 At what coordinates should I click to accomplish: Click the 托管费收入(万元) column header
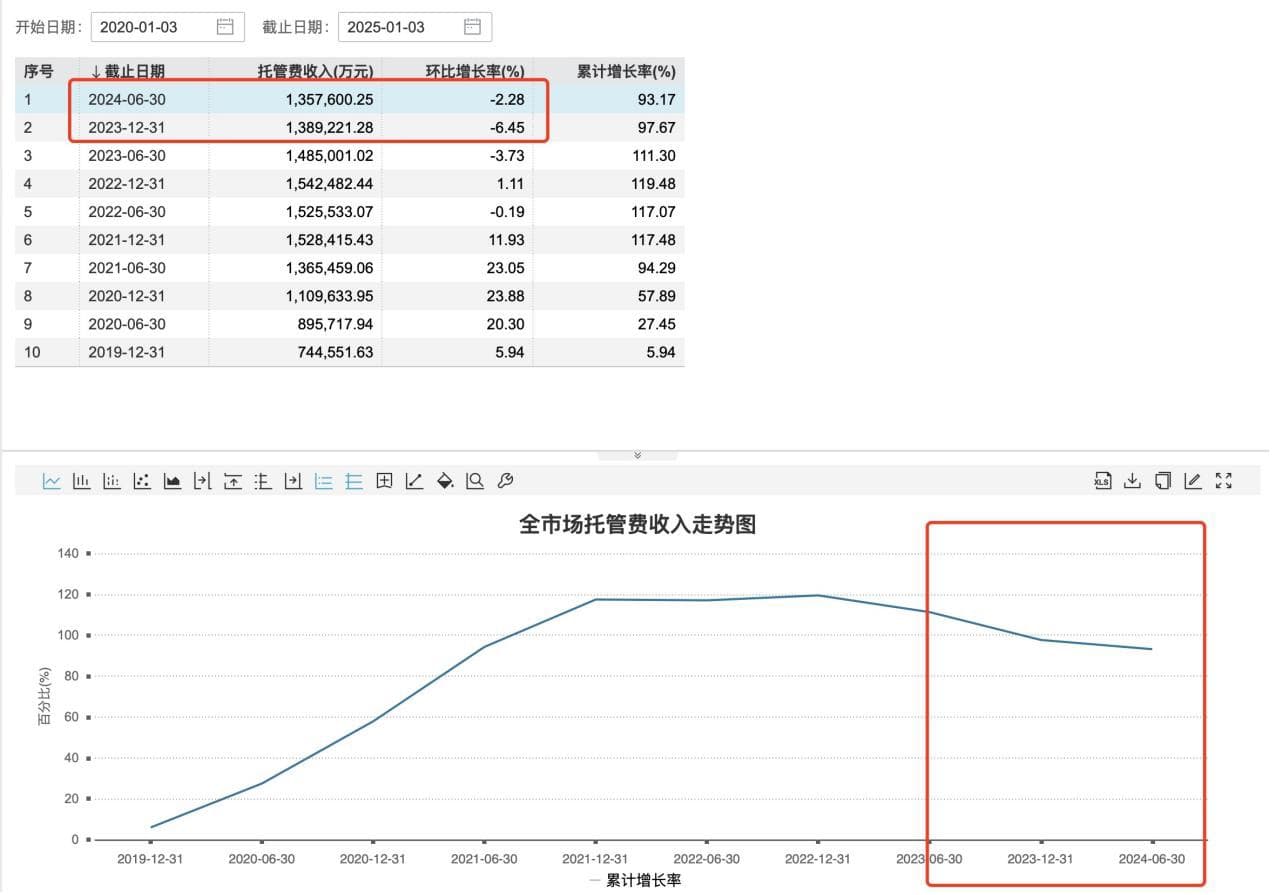(315, 72)
